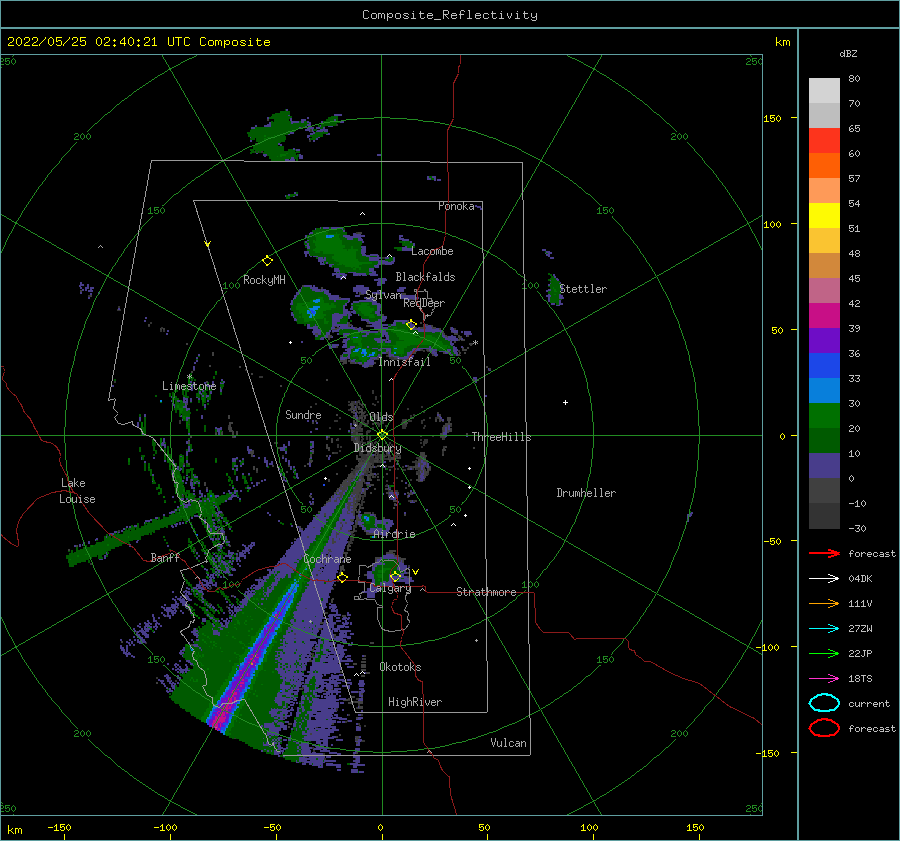Click the Limestone label
900x841 pixels.
189,386
